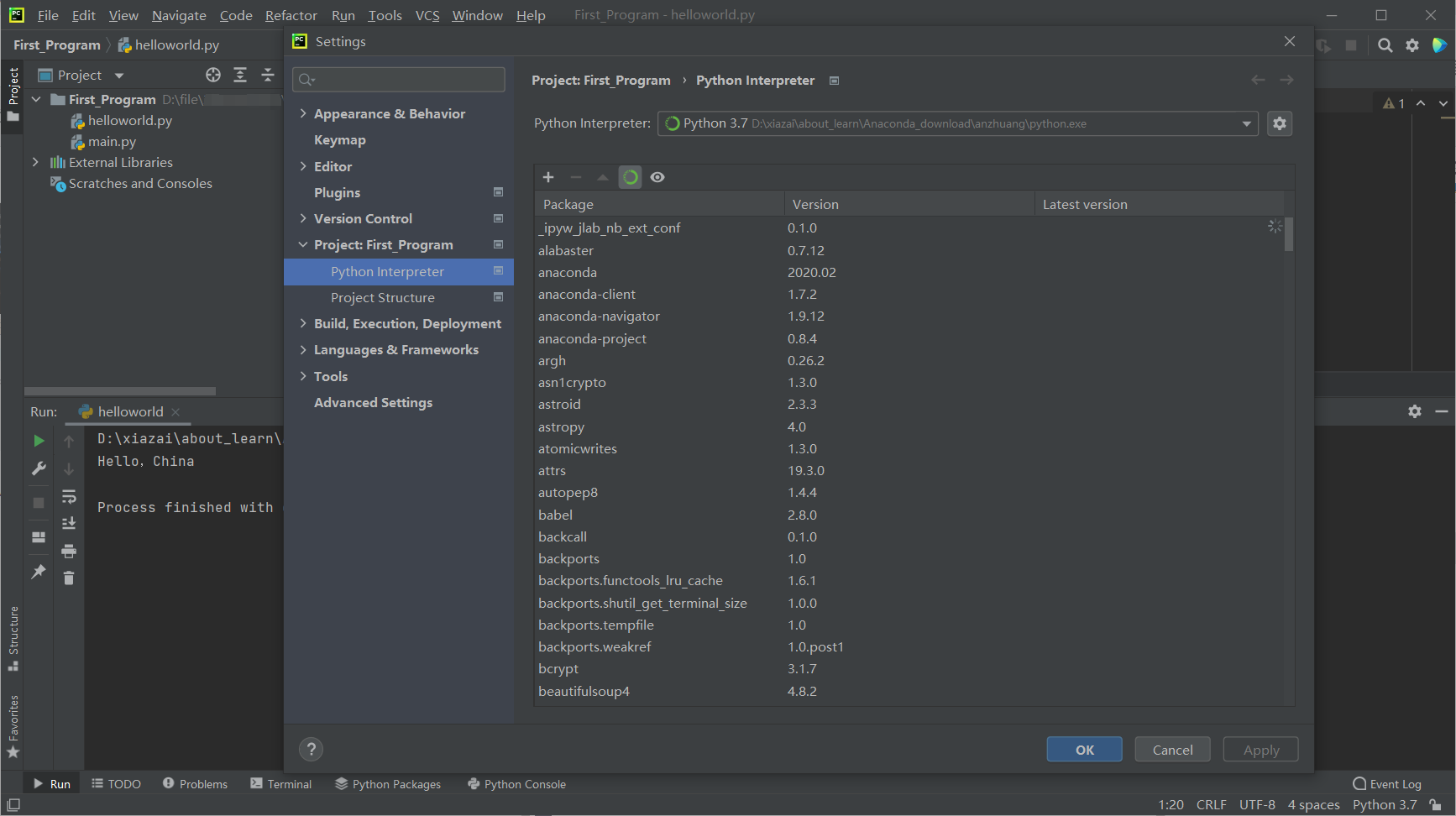Toggle the show early releases eye icon
Image resolution: width=1456 pixels, height=816 pixels.
tap(657, 177)
